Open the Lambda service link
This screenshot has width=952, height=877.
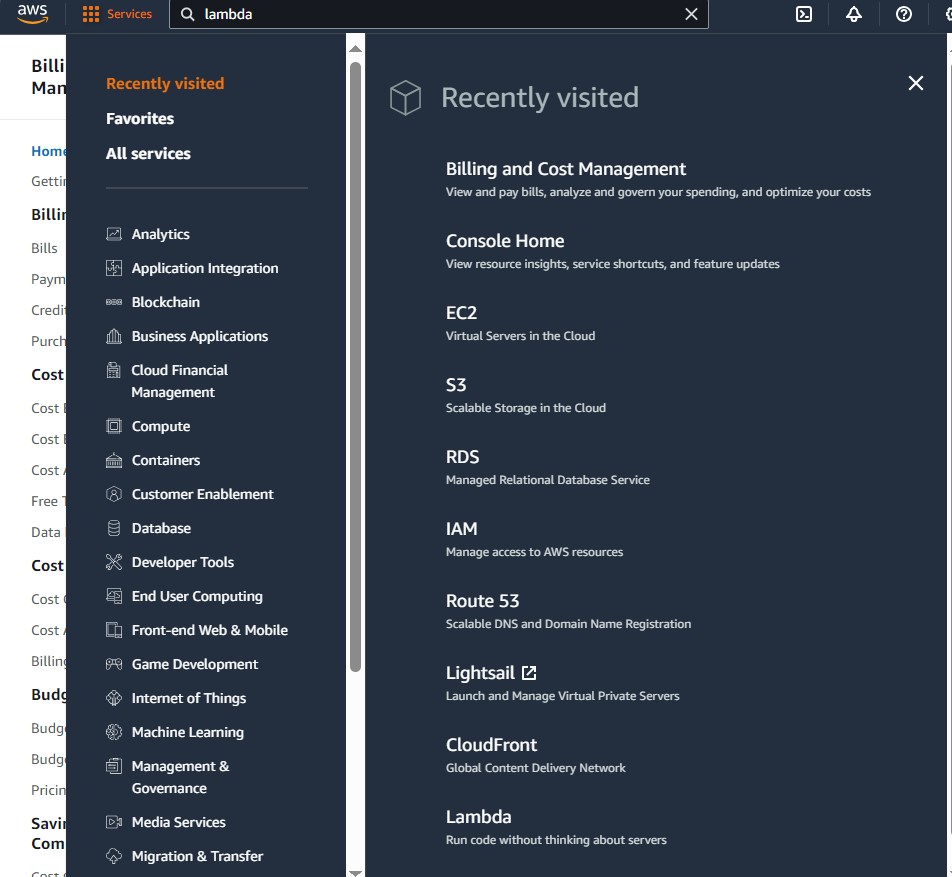(478, 817)
